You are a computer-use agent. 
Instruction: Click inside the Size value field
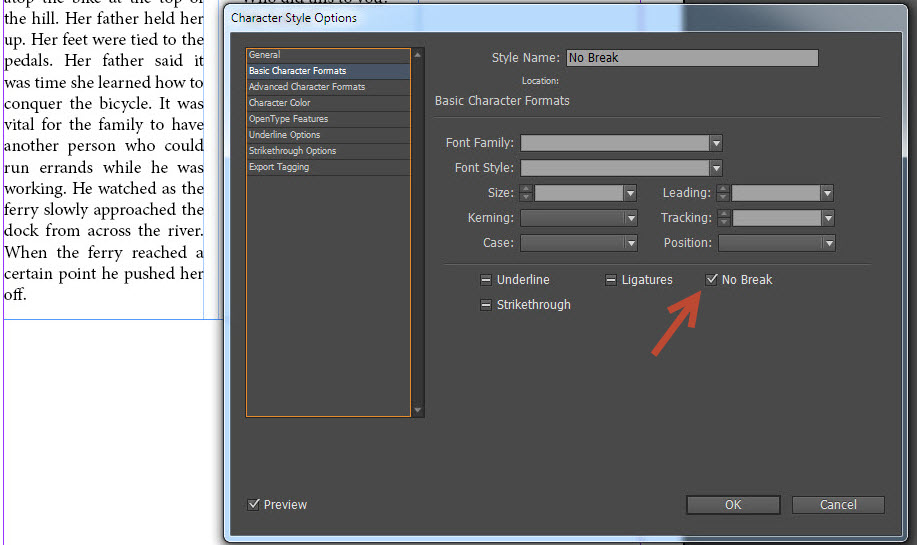pyautogui.click(x=578, y=193)
